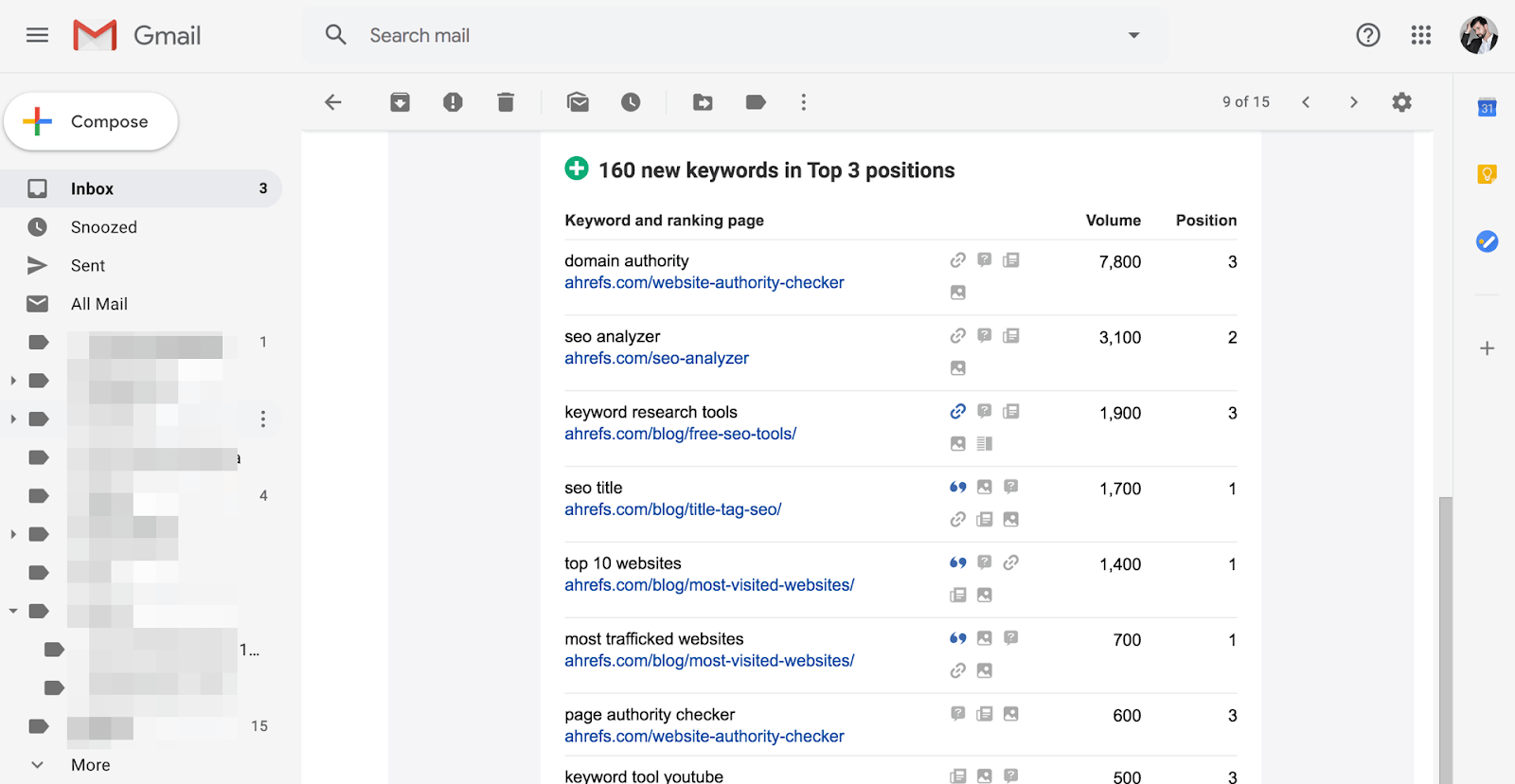Open Google Tasks side panel
Screen dimensions: 1515x784
(x=1487, y=241)
